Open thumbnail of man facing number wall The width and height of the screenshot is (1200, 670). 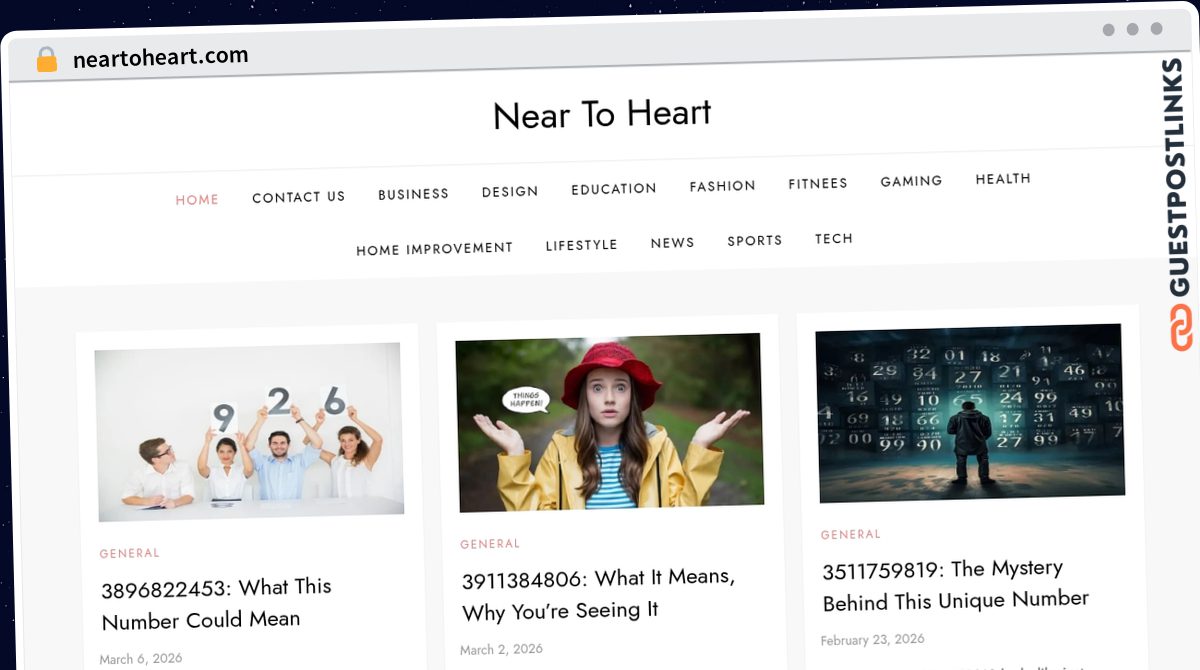(x=969, y=412)
